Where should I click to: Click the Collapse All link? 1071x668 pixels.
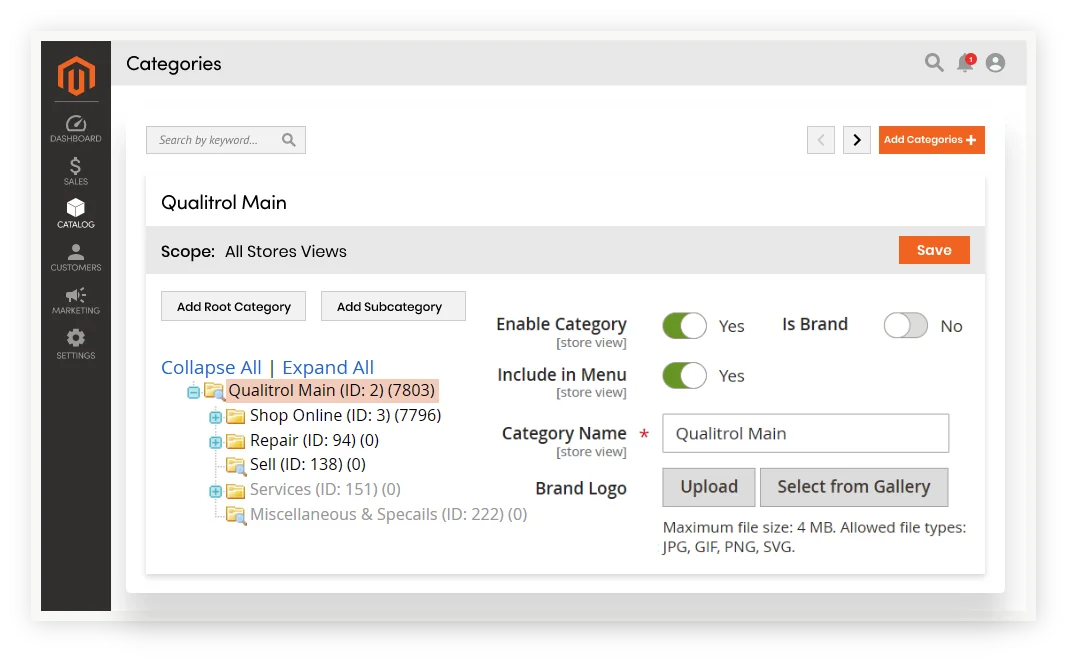pos(211,367)
